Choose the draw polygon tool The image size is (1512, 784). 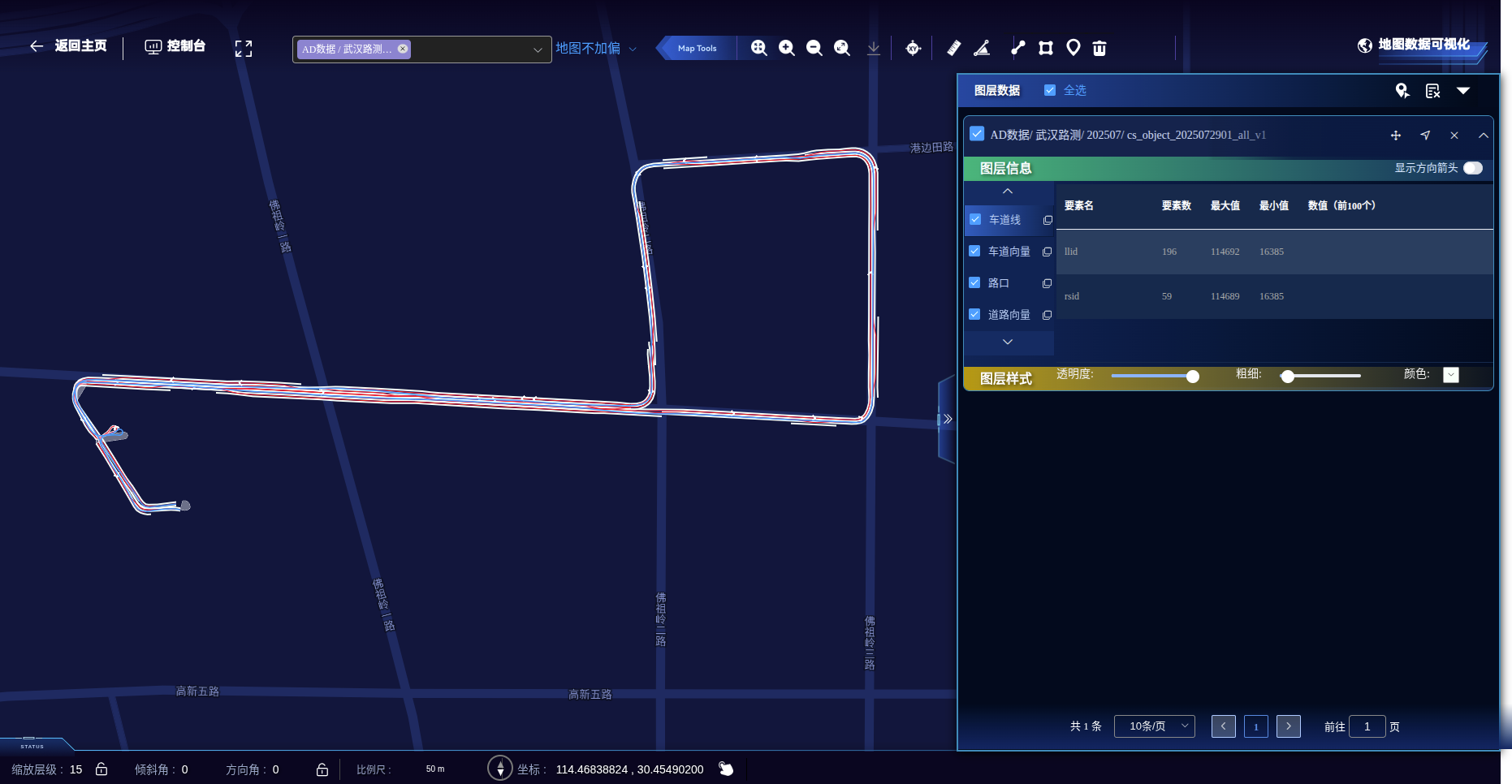1046,48
